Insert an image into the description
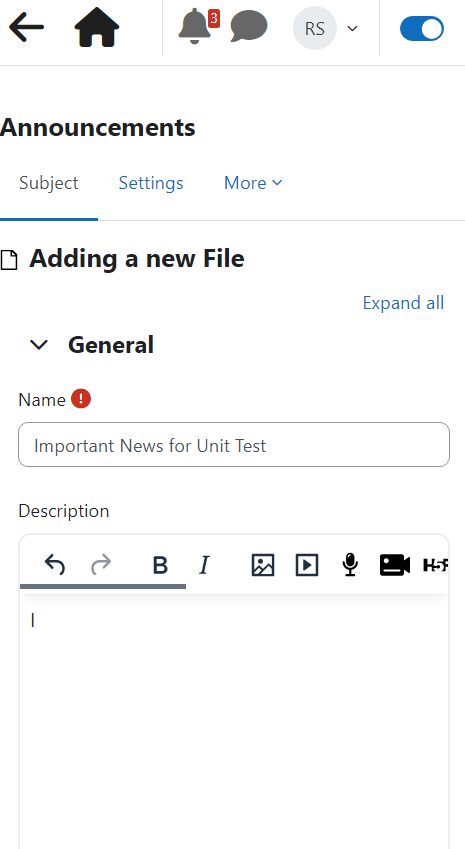This screenshot has height=849, width=465. [263, 565]
